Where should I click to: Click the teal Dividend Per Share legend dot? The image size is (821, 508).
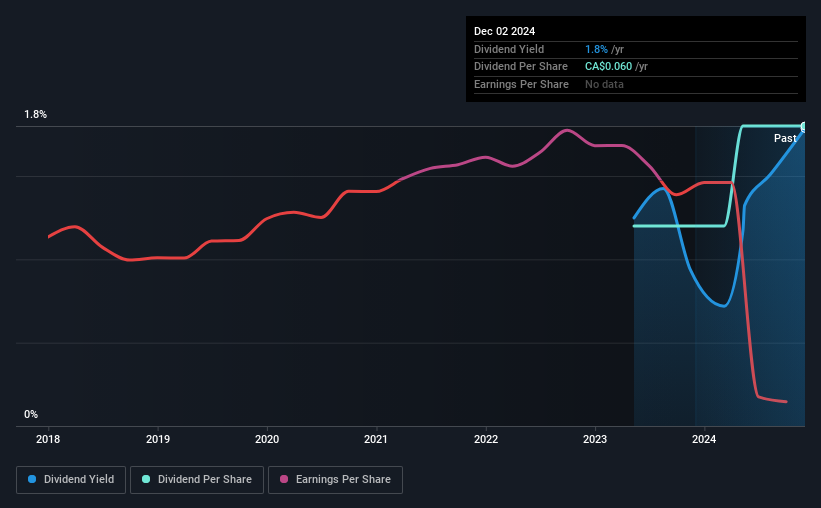point(146,479)
